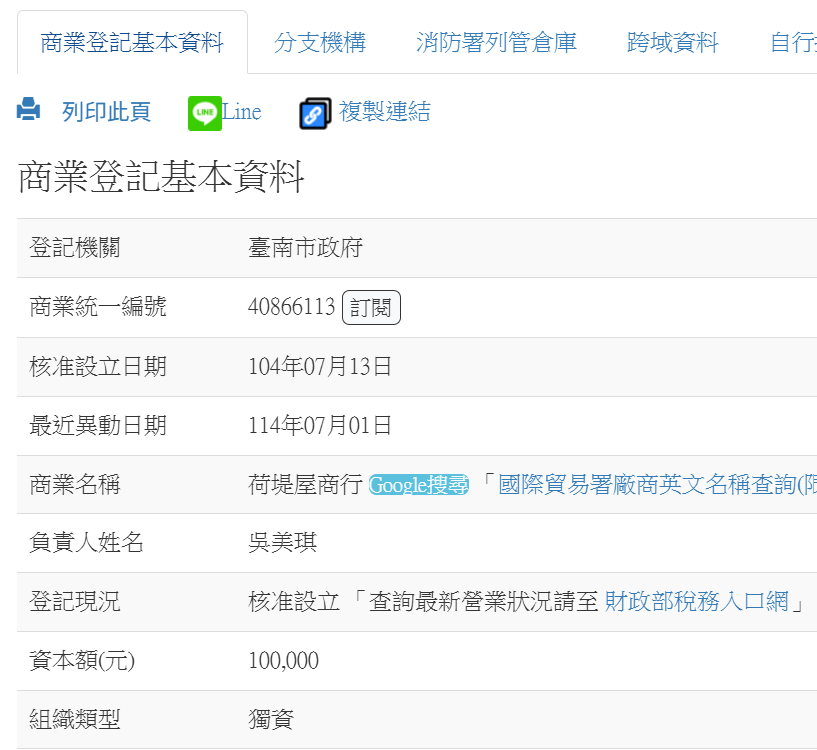Viewport: 817px width, 750px height.
Task: Click the 登記現況 label
Action: click(x=75, y=601)
